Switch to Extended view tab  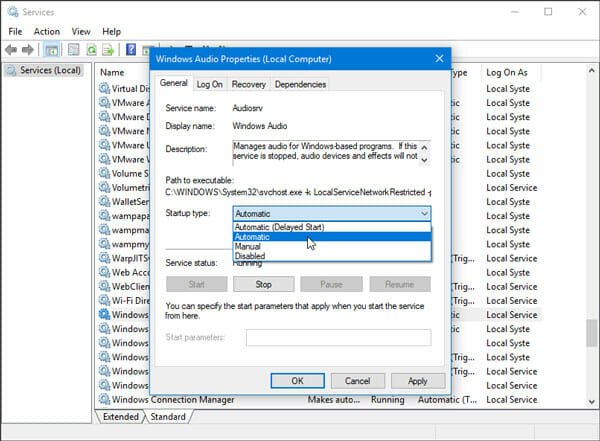120,416
